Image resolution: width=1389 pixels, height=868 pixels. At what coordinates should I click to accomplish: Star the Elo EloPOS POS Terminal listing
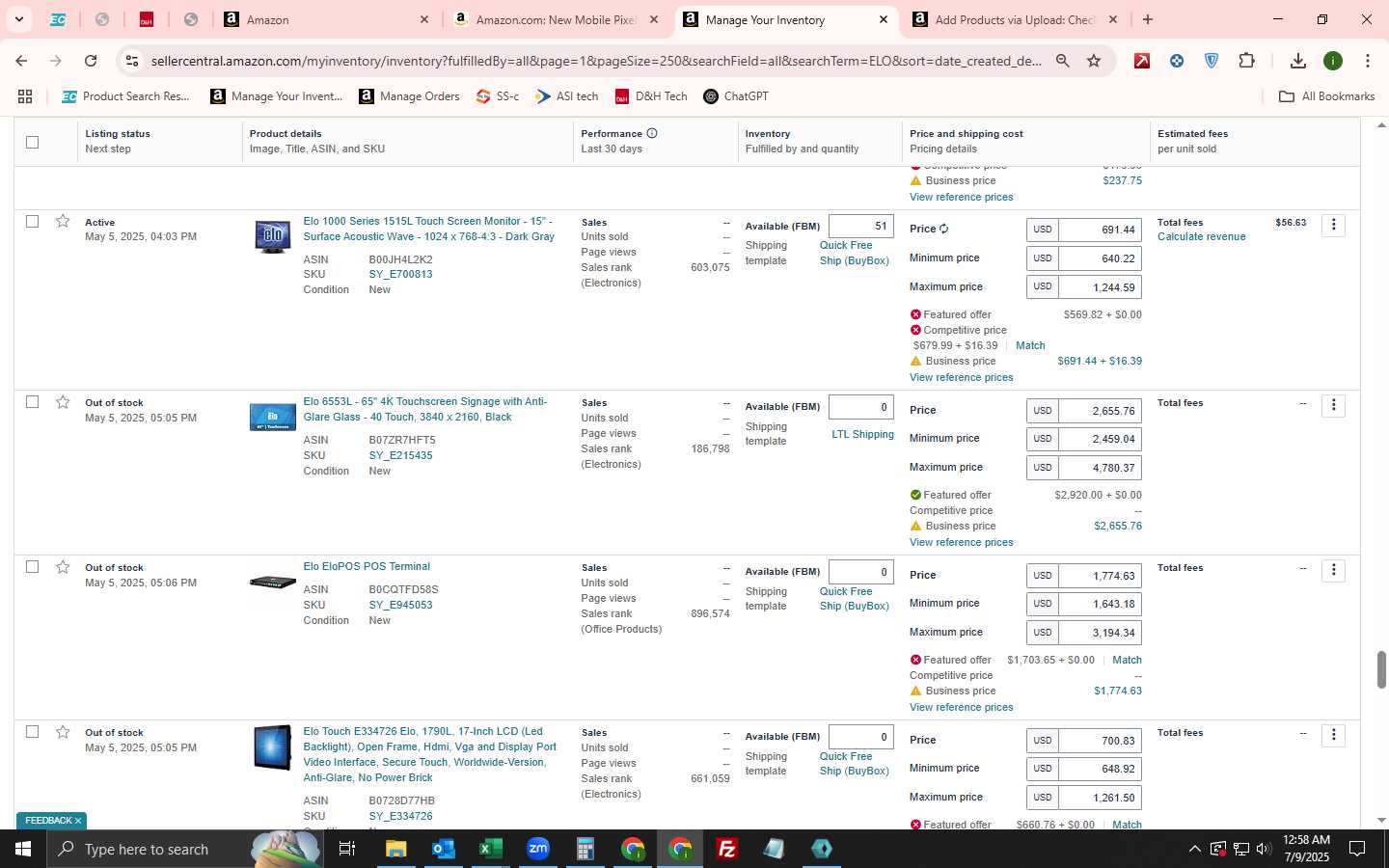[x=63, y=567]
